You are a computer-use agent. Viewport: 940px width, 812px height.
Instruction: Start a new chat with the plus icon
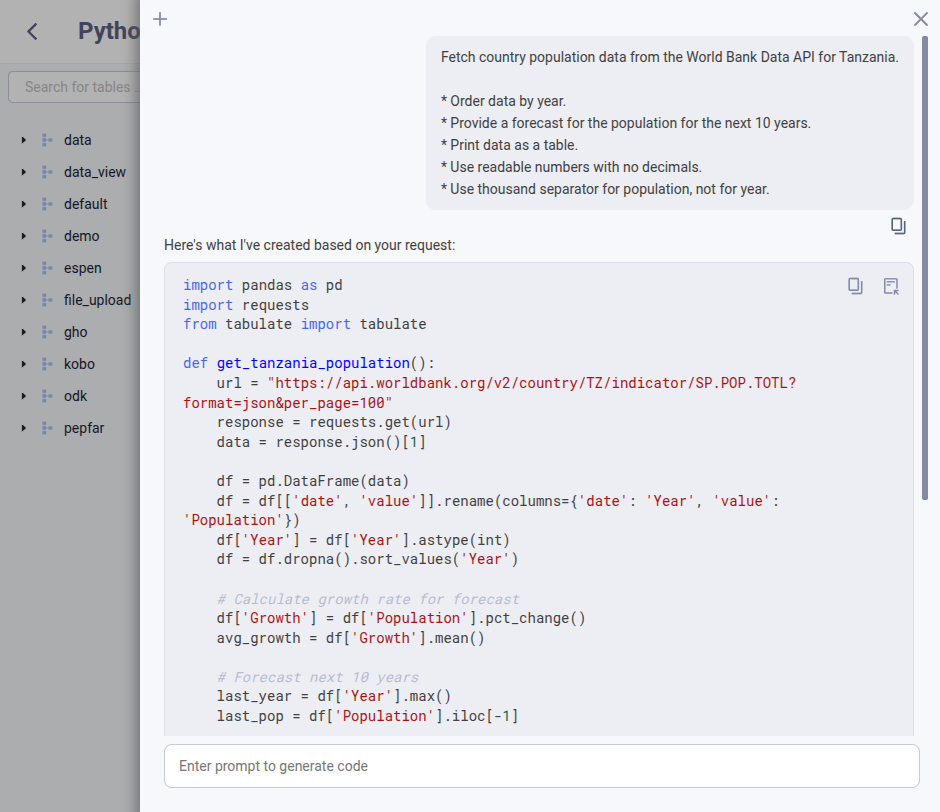(159, 19)
